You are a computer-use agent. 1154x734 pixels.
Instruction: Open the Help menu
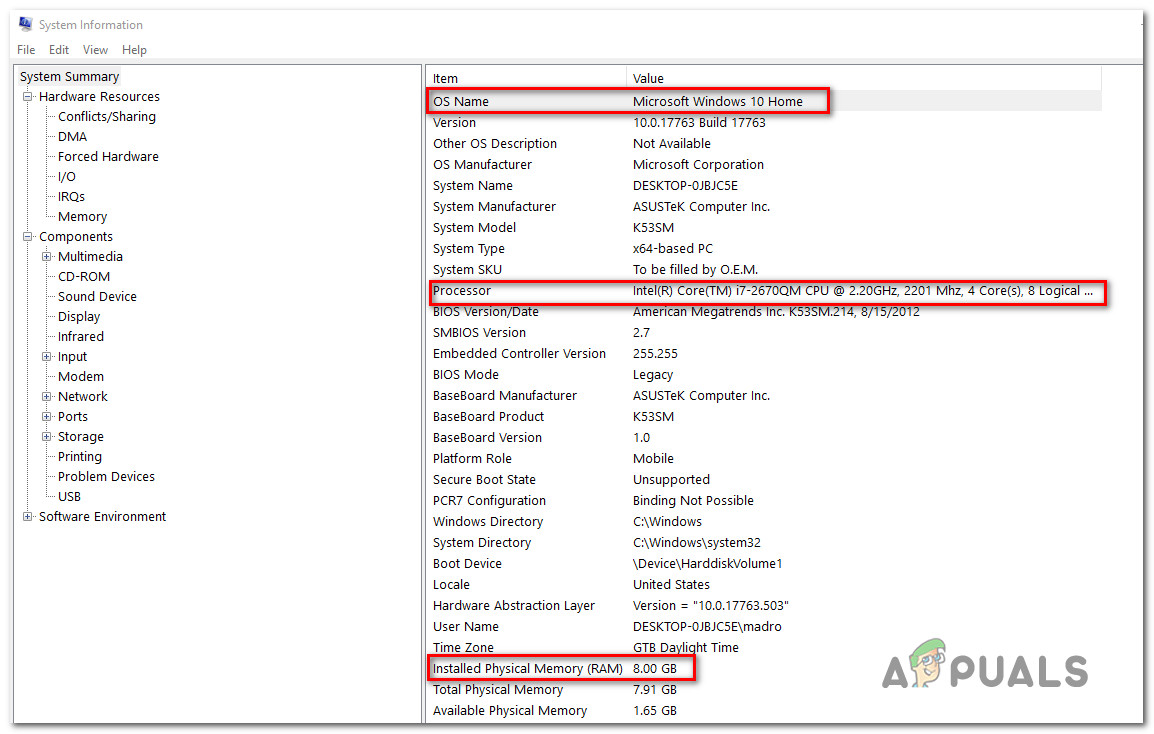coord(134,49)
